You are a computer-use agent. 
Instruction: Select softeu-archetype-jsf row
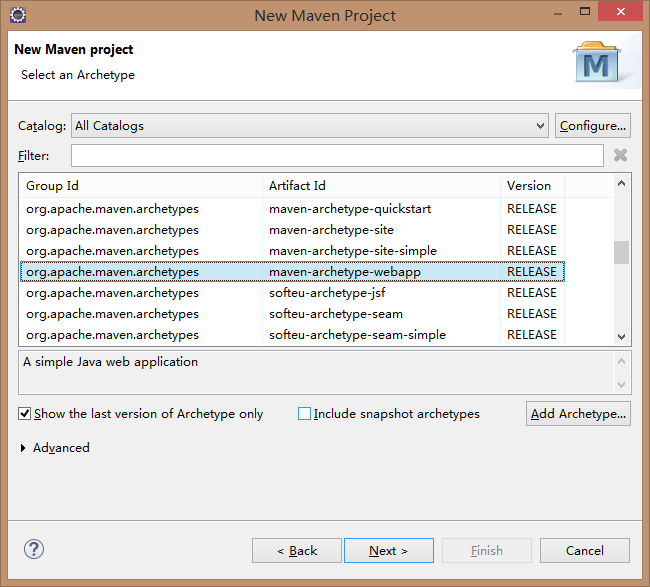pos(292,293)
